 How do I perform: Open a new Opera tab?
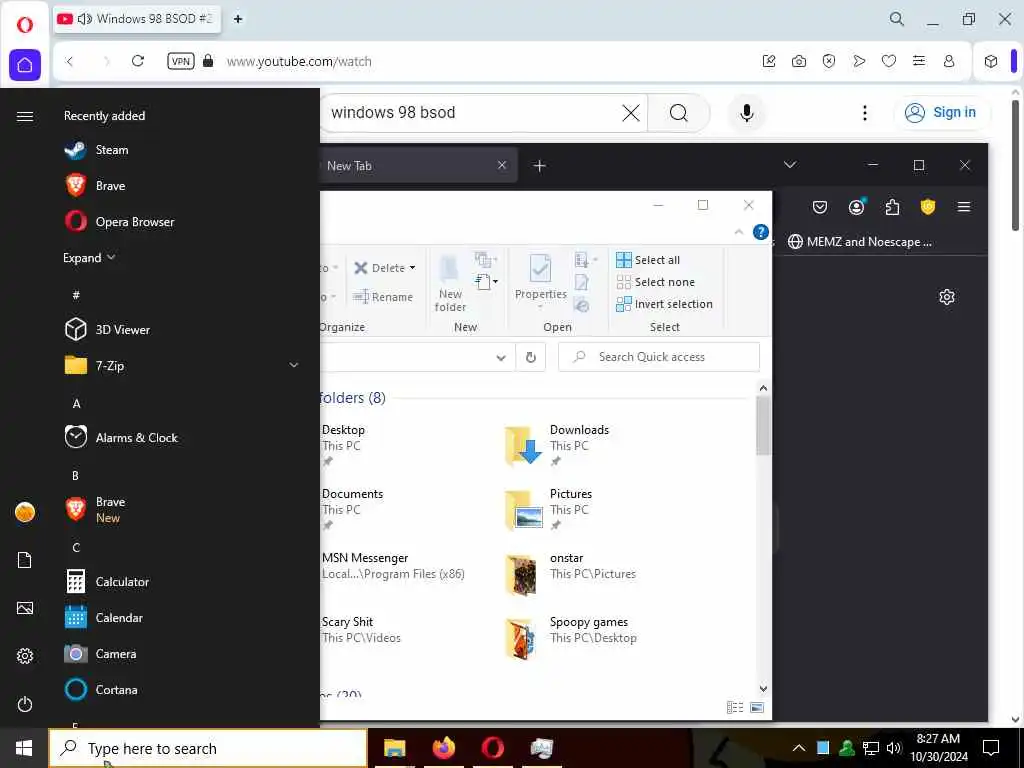238,19
